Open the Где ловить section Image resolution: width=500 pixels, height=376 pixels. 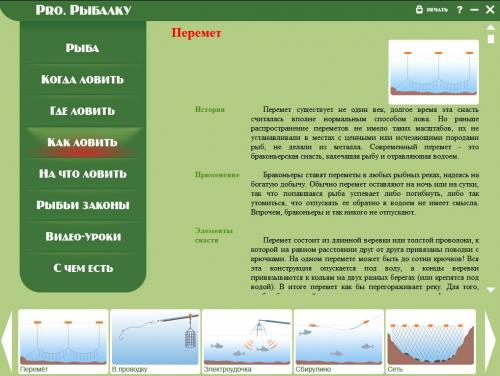(82, 111)
